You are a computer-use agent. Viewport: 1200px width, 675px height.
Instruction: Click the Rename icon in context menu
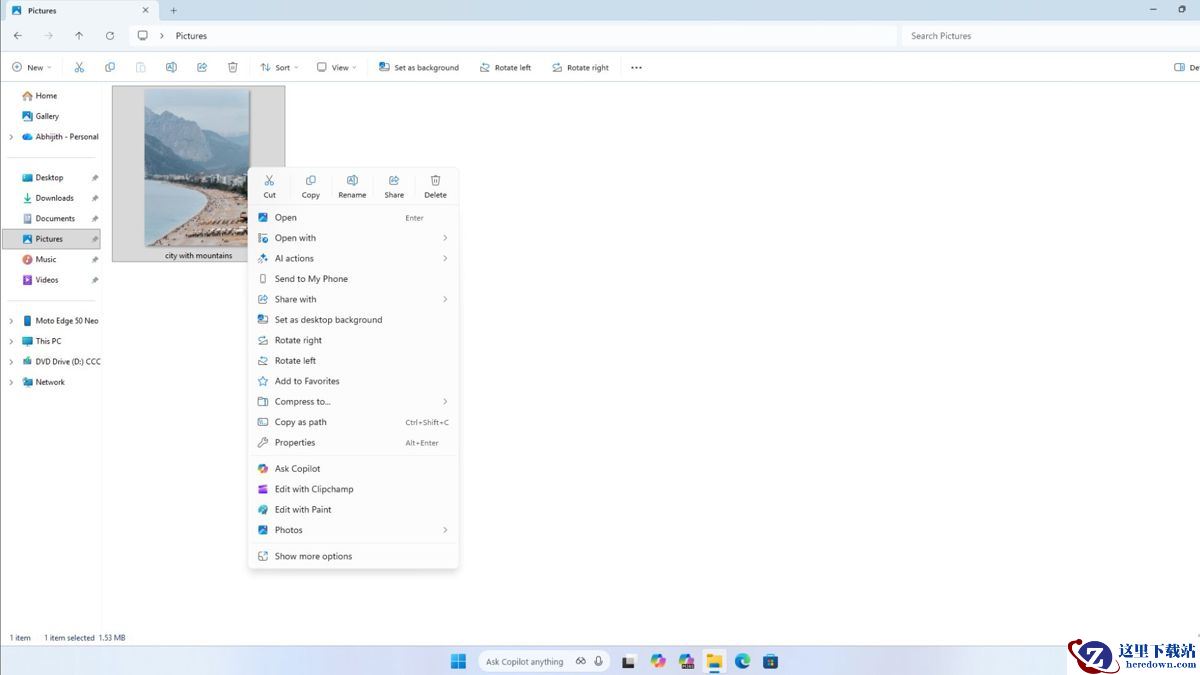(352, 181)
